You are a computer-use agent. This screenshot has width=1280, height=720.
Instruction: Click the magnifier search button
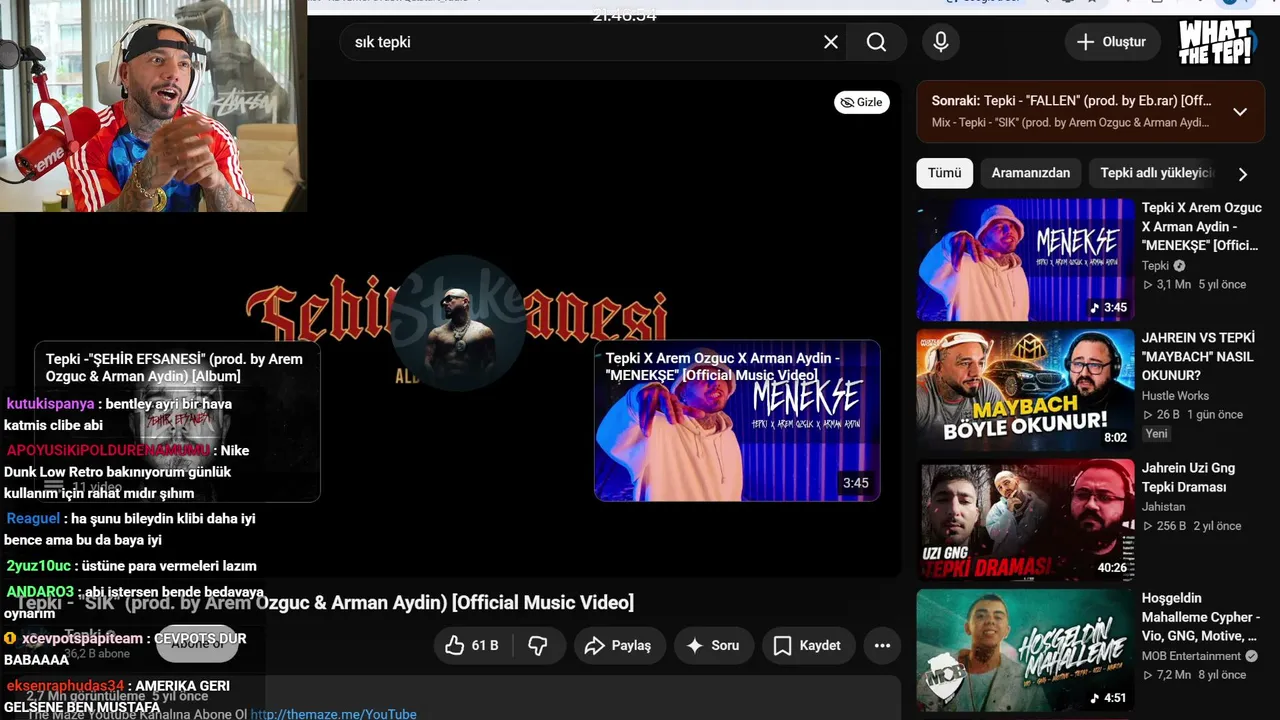(x=876, y=42)
